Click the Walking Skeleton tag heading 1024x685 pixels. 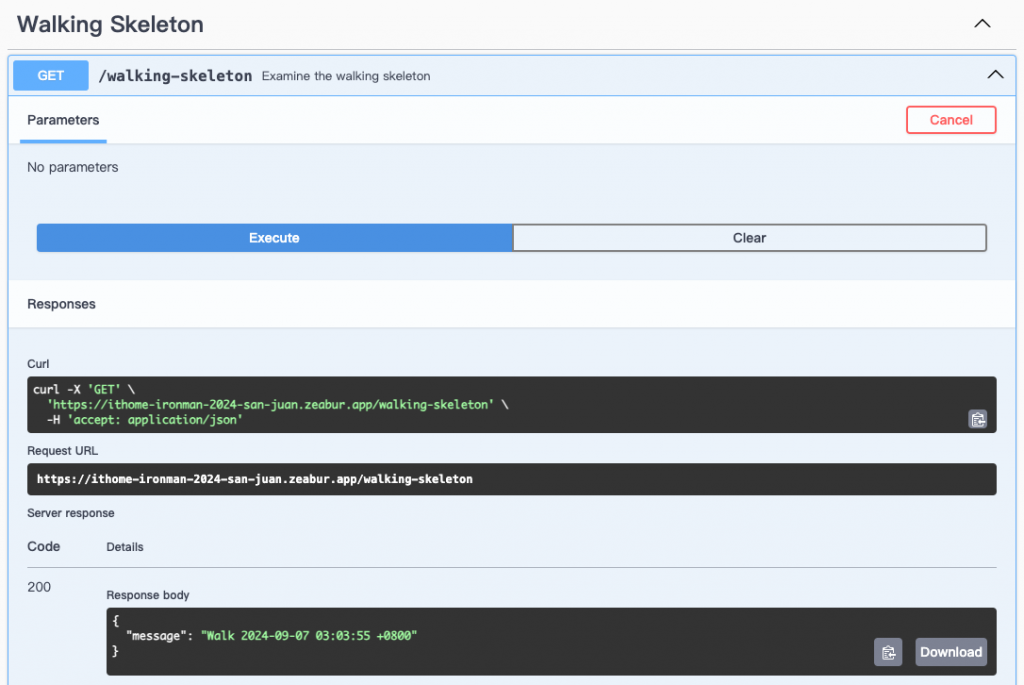[x=110, y=24]
